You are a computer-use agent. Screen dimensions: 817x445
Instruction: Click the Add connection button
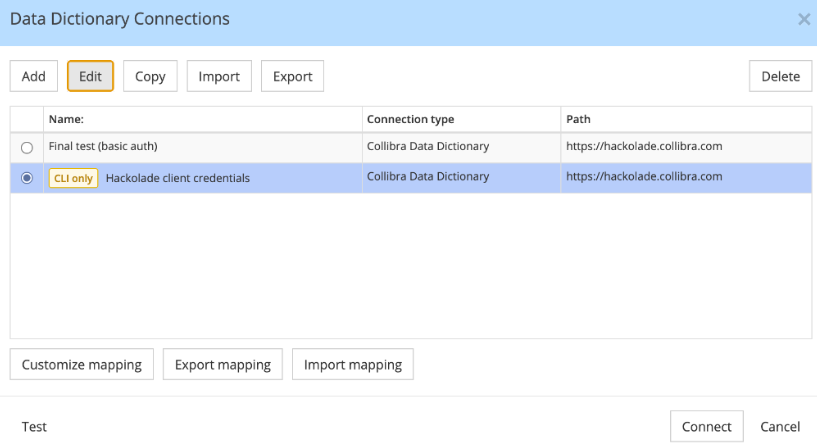click(x=34, y=76)
